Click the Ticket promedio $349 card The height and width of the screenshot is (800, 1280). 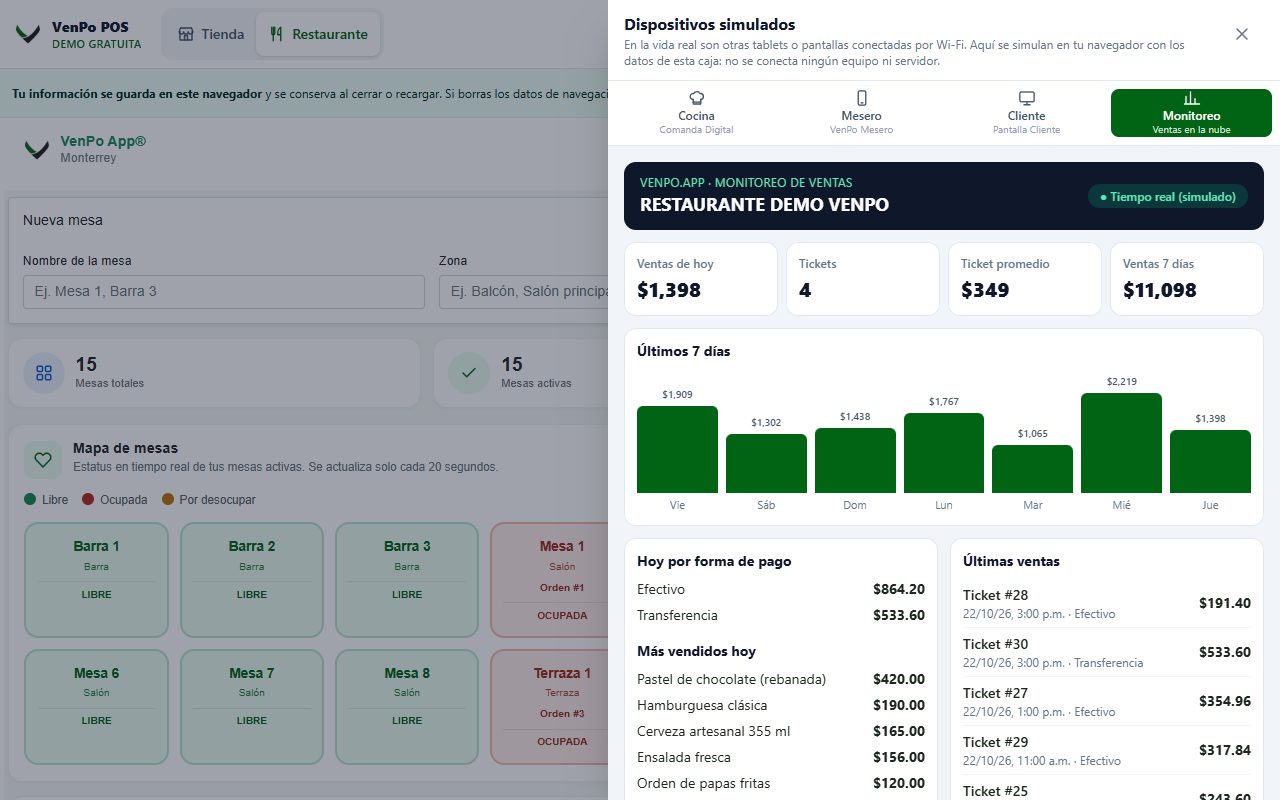(x=1025, y=279)
